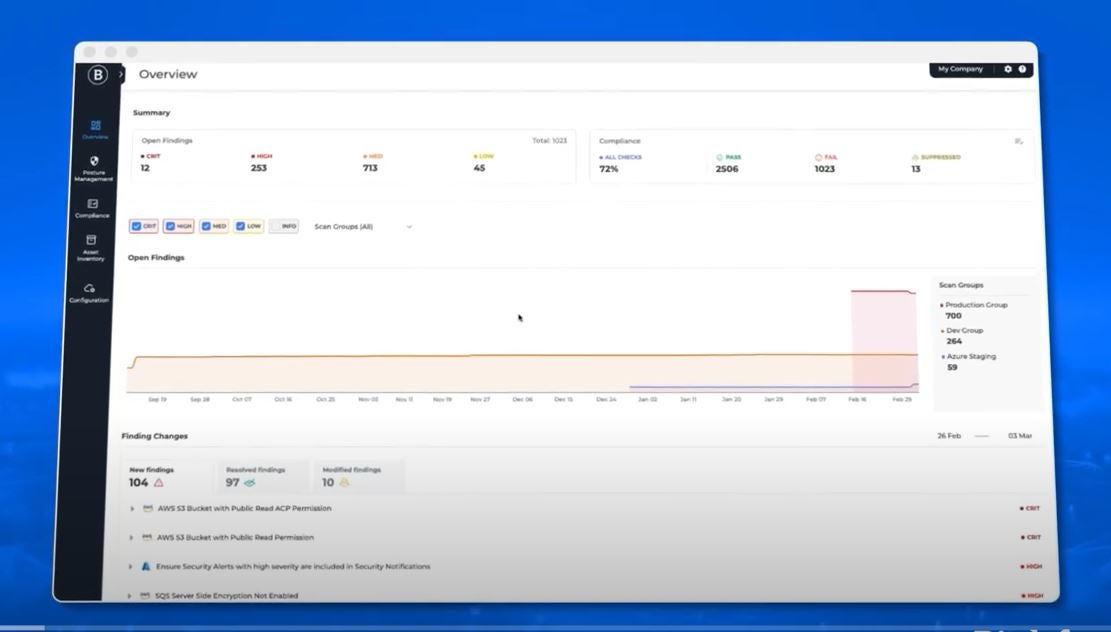Screen dimensions: 1111x632
Task: Select the New findings tab
Action: (168, 477)
